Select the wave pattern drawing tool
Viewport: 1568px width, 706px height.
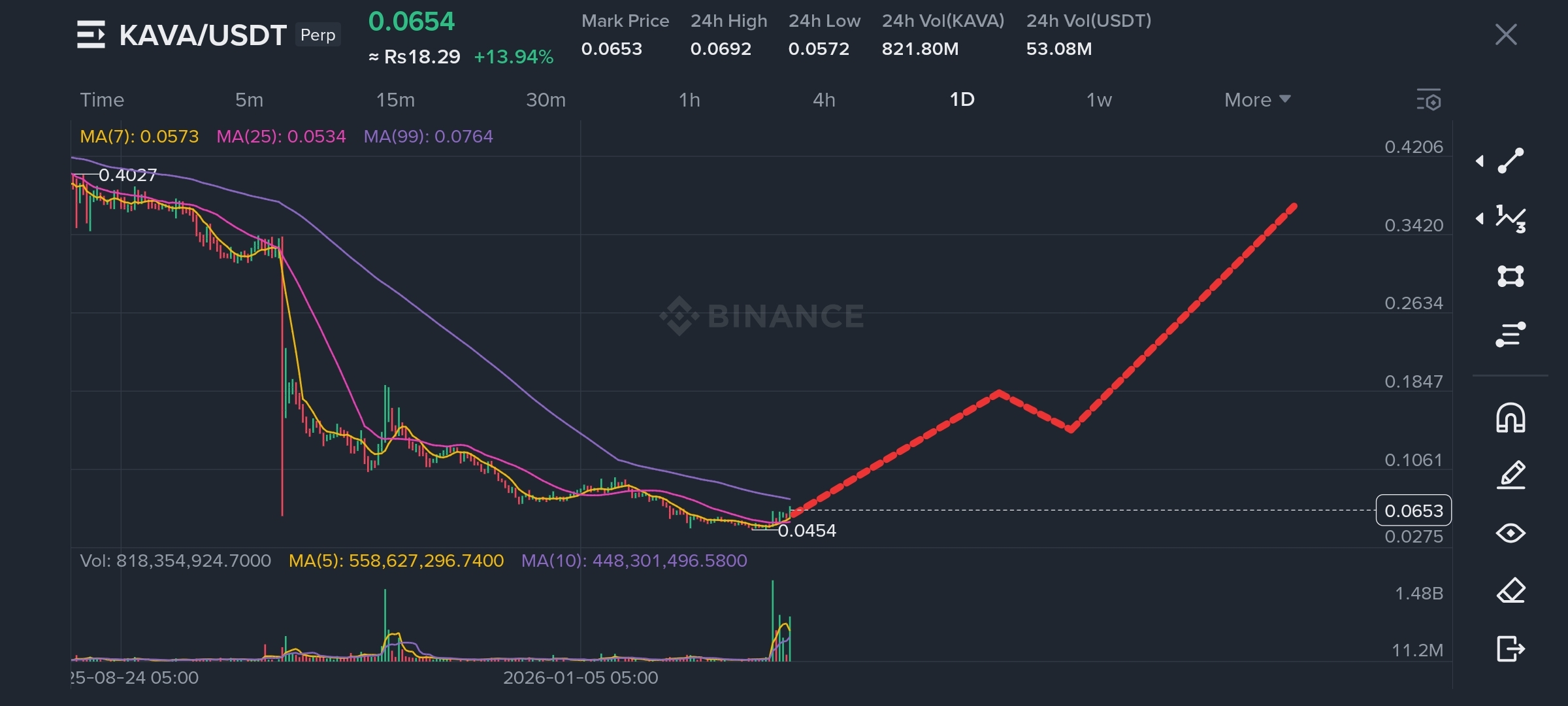(1511, 218)
